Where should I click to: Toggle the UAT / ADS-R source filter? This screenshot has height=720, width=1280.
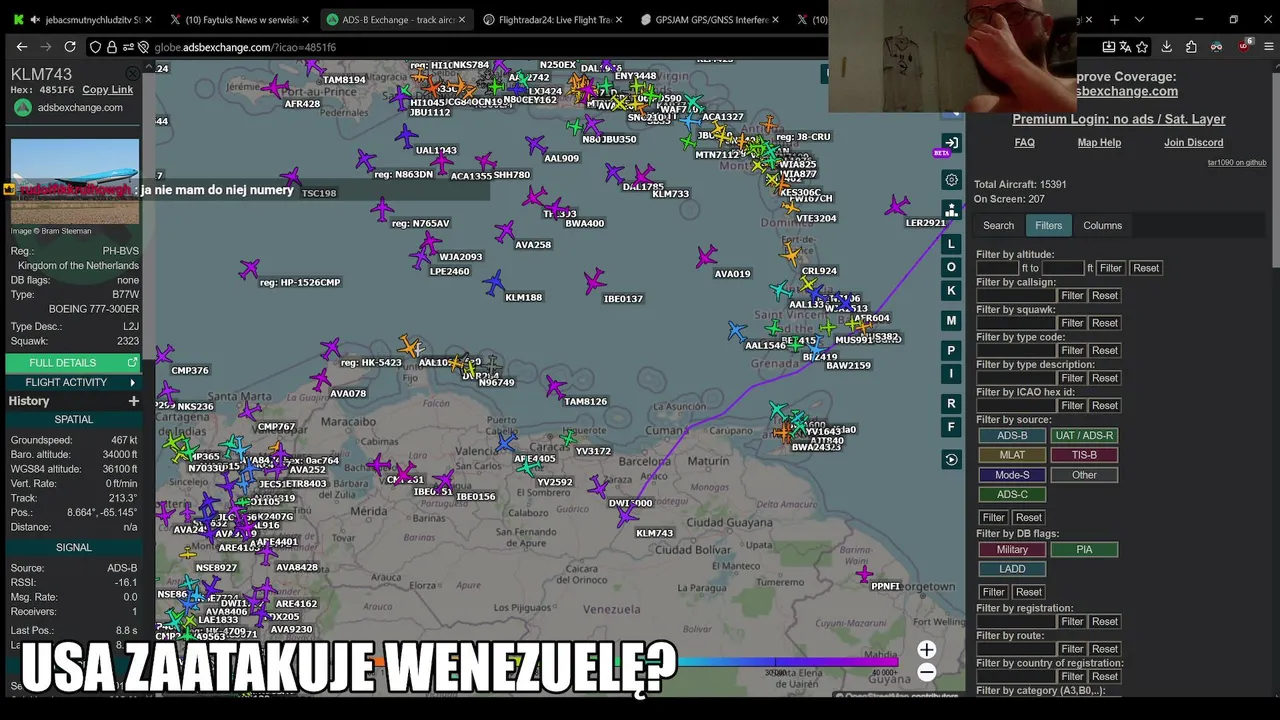[1084, 435]
